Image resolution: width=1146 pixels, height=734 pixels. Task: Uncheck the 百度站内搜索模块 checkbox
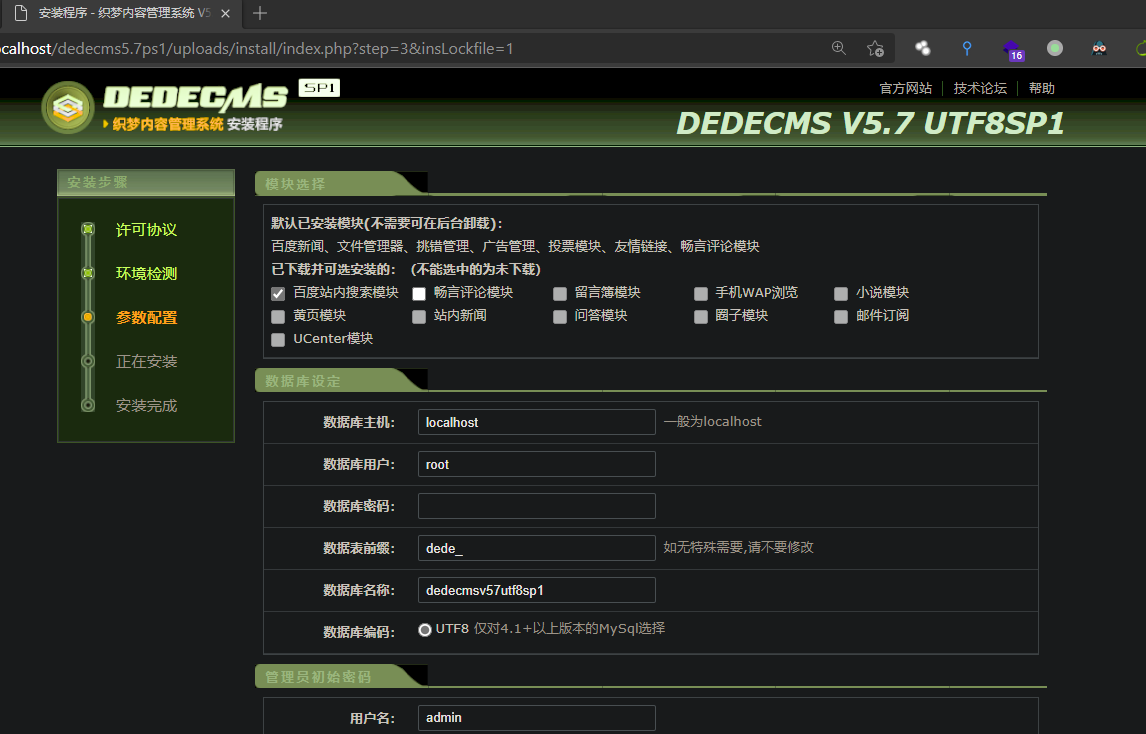[x=277, y=293]
